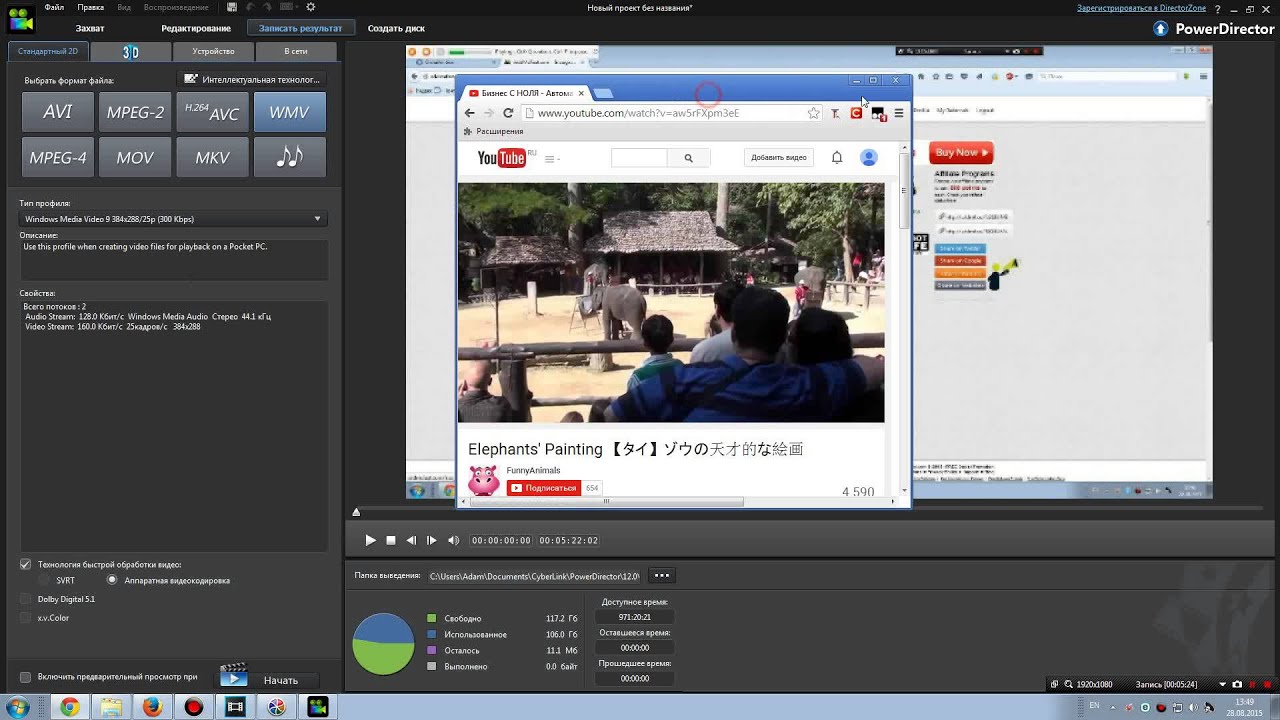Open Firefox from the Windows taskbar
Screen dimensions: 1280x720
pos(152,707)
